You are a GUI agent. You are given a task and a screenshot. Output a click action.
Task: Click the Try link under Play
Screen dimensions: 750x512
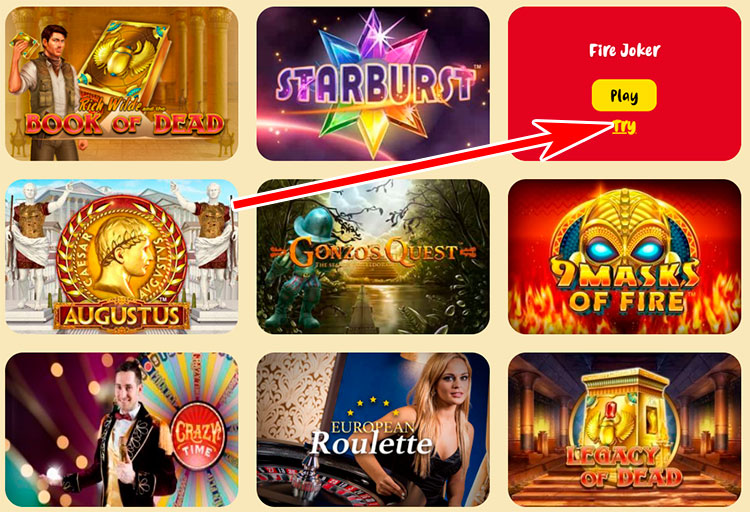coord(624,127)
